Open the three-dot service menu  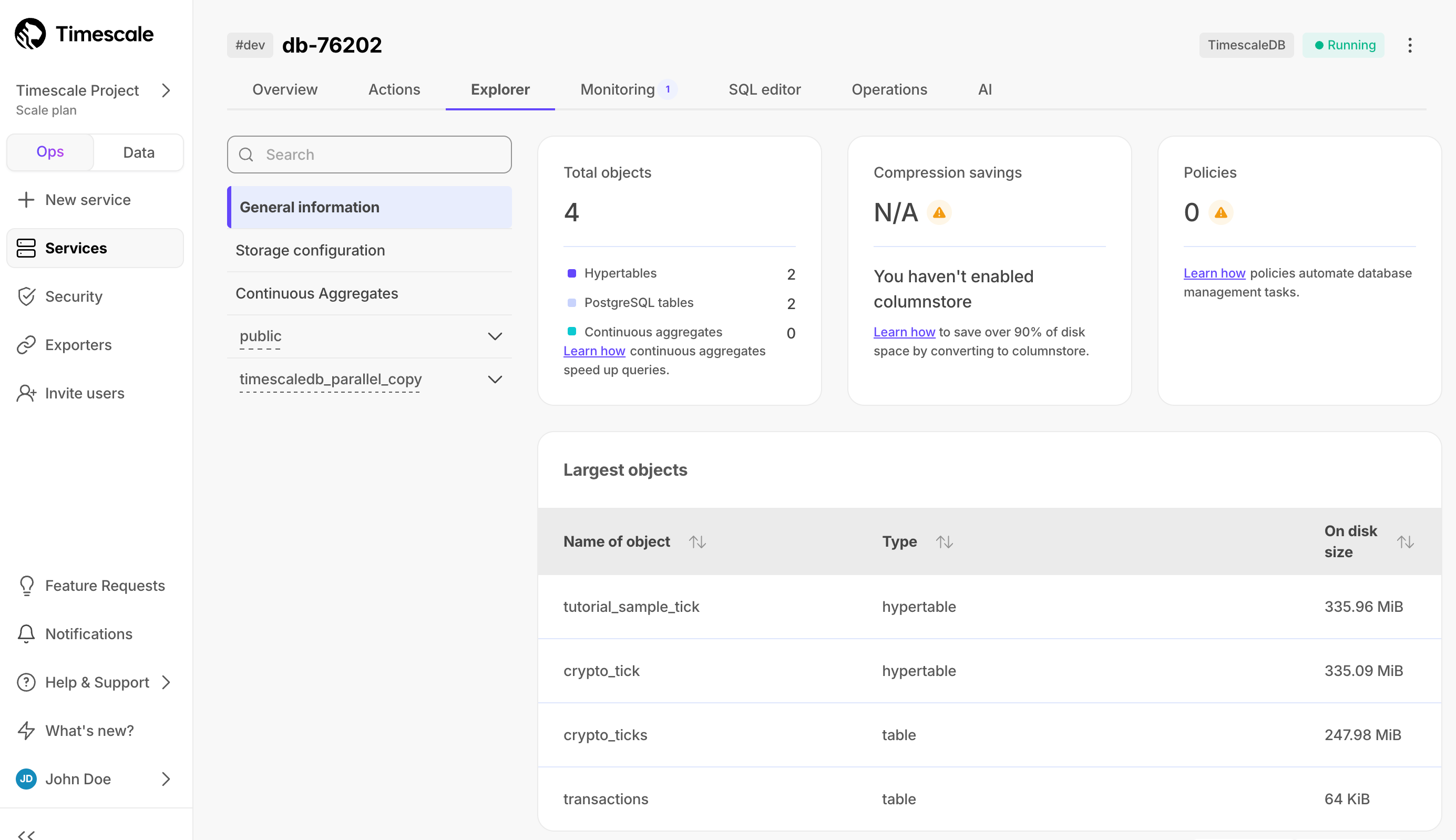tap(1409, 45)
